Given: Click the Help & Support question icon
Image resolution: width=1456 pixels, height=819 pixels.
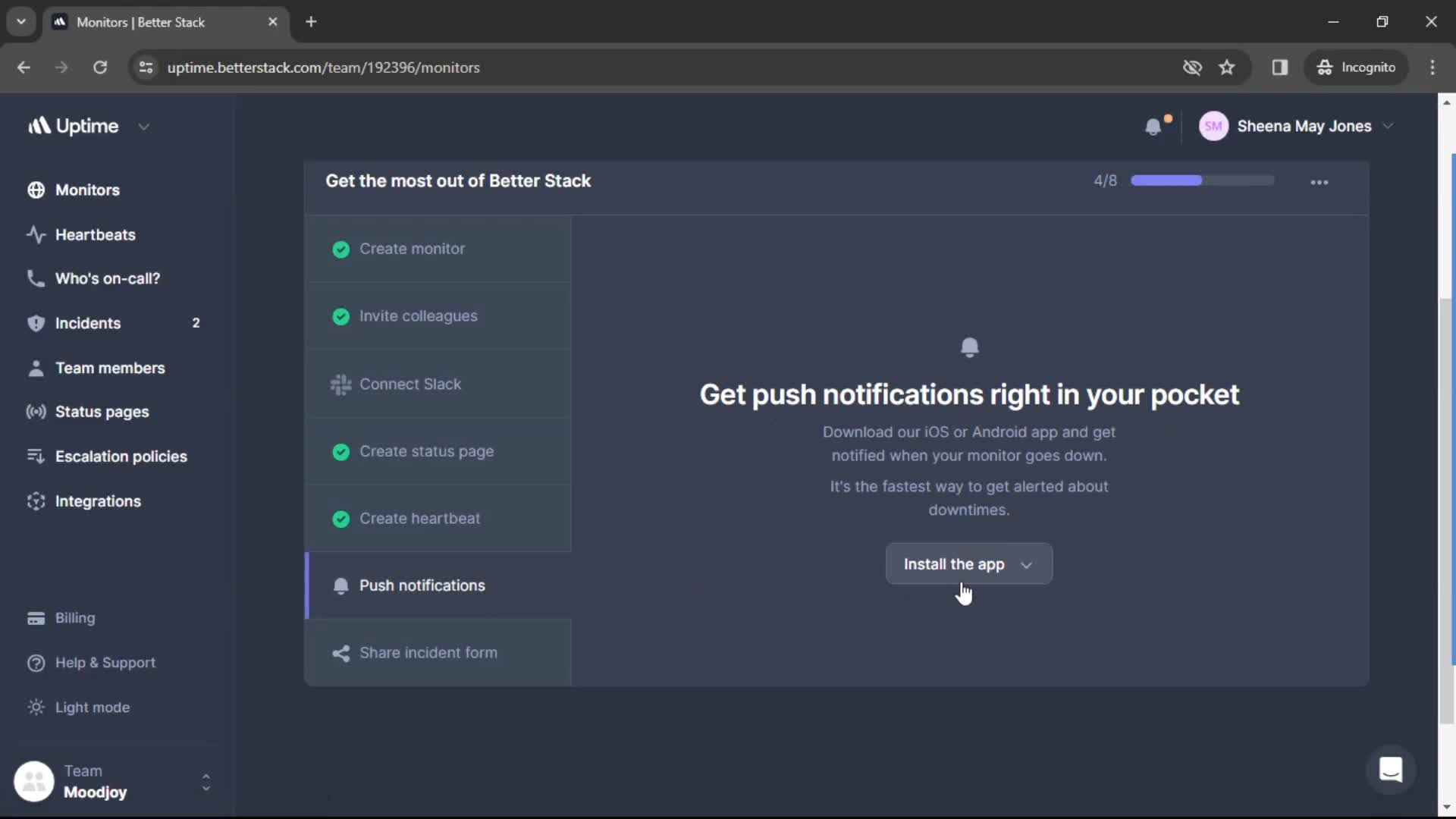Looking at the screenshot, I should coord(36,663).
